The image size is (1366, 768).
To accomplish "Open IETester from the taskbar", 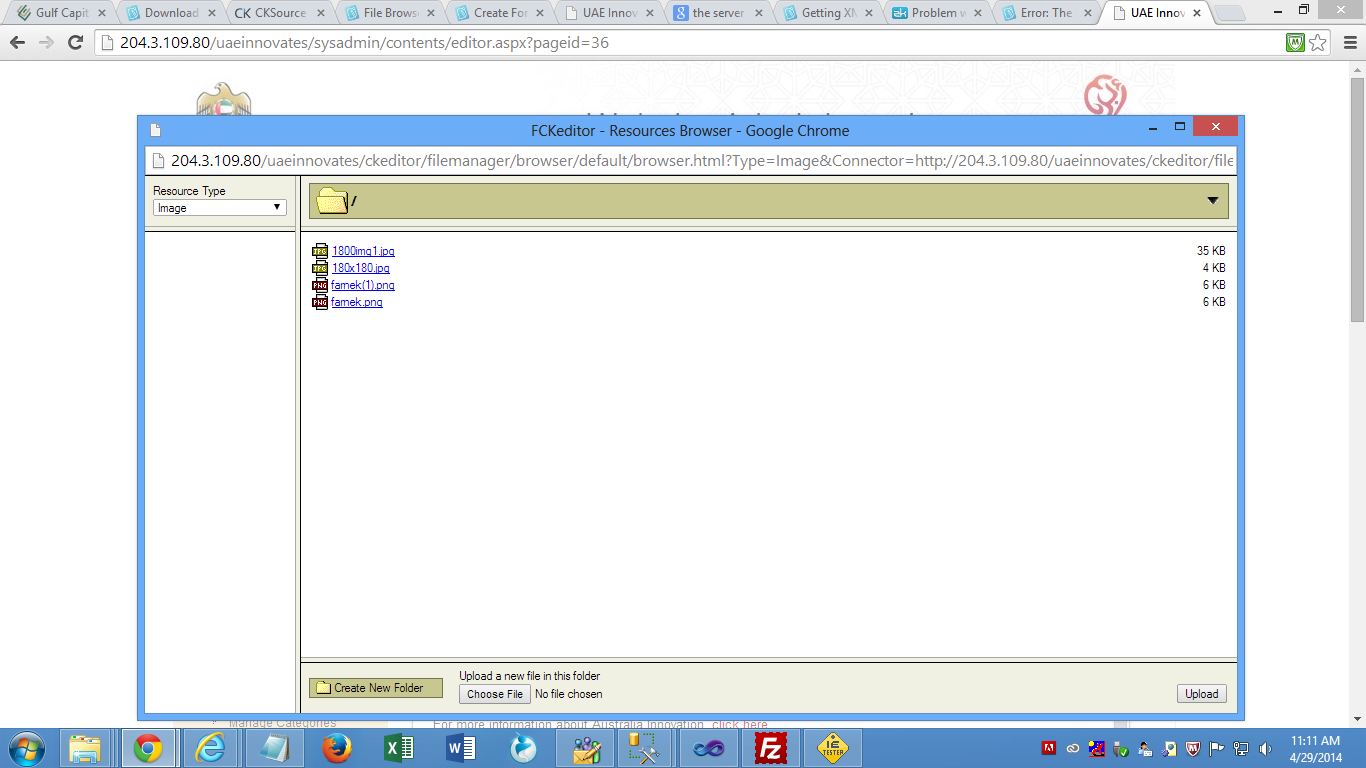I will (833, 748).
